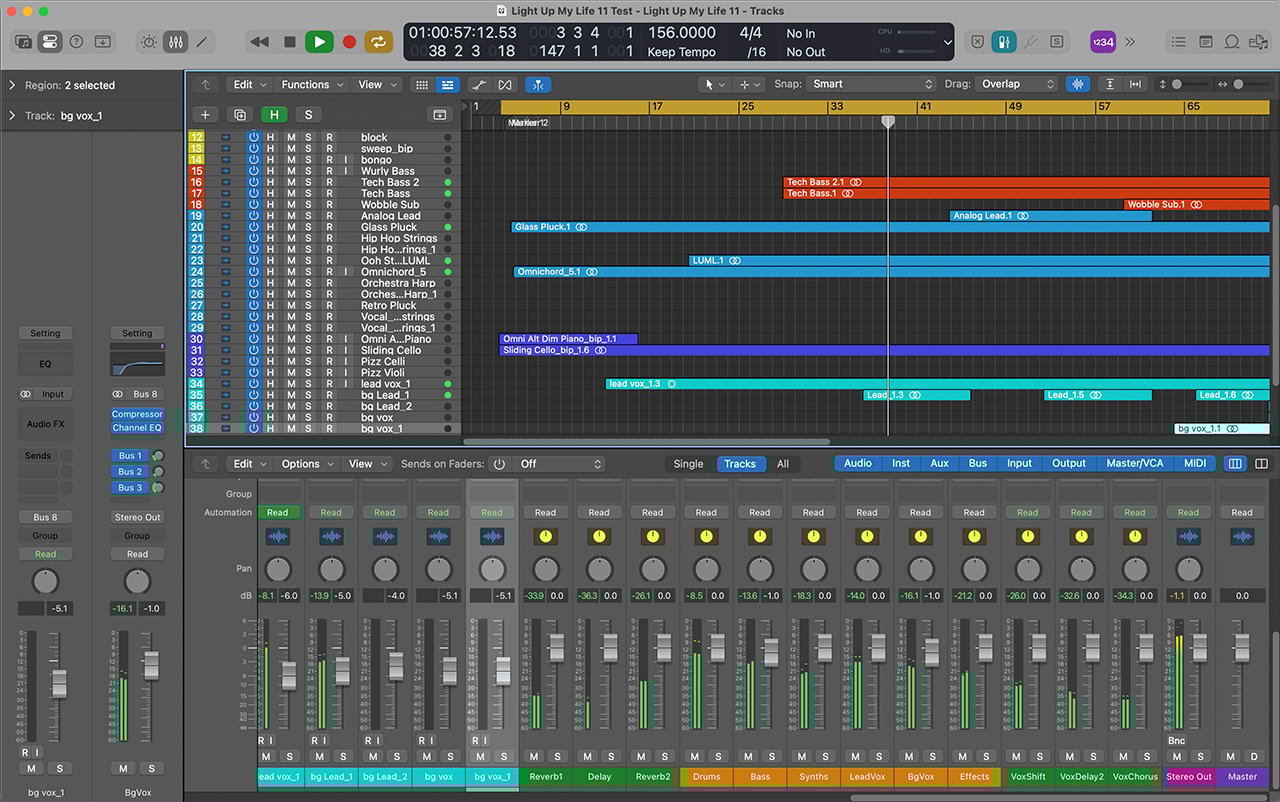The image size is (1280, 802).
Task: Expand the Region: 2 selected inspector
Action: [11, 85]
